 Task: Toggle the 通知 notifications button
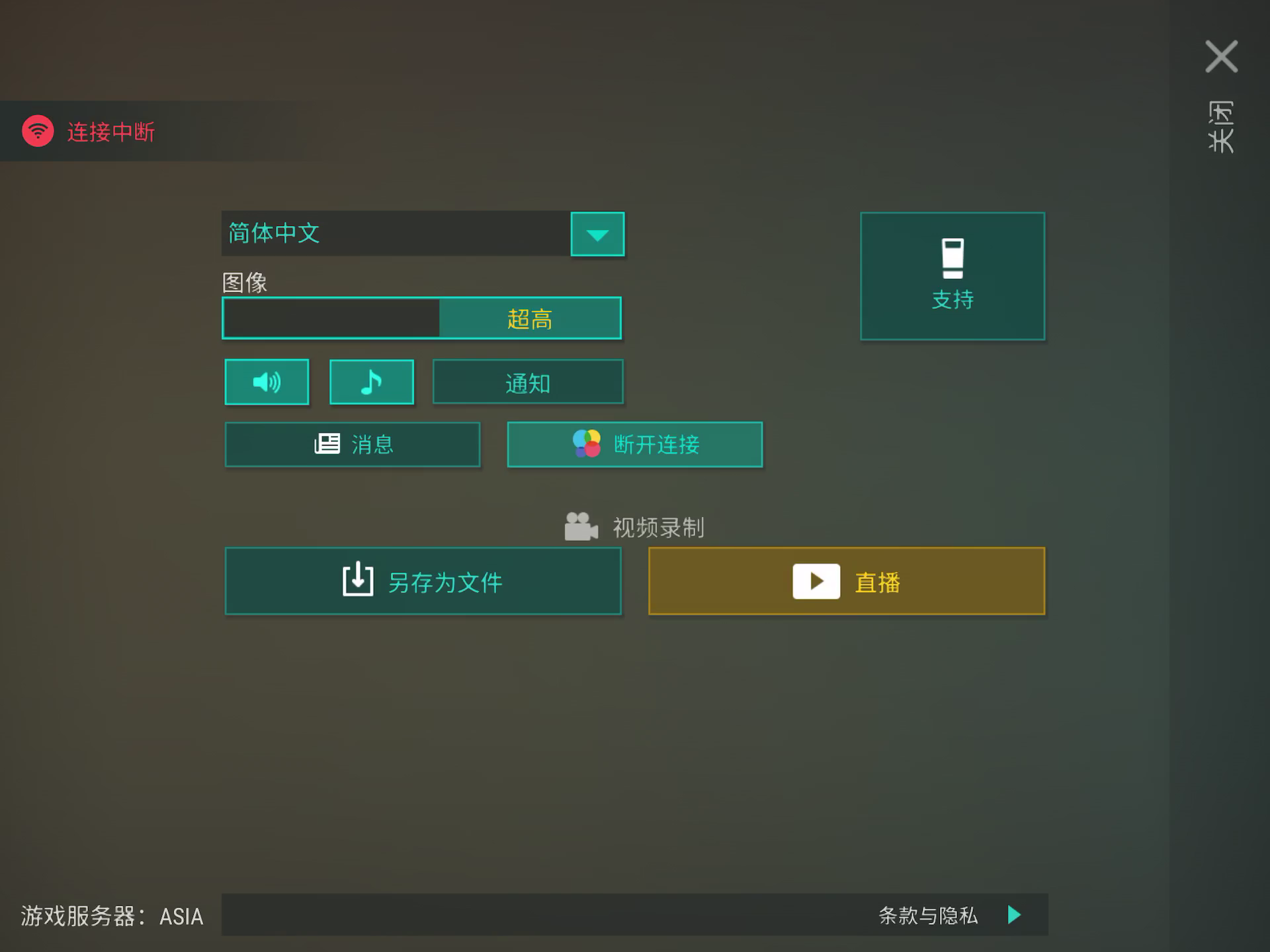[x=528, y=381]
